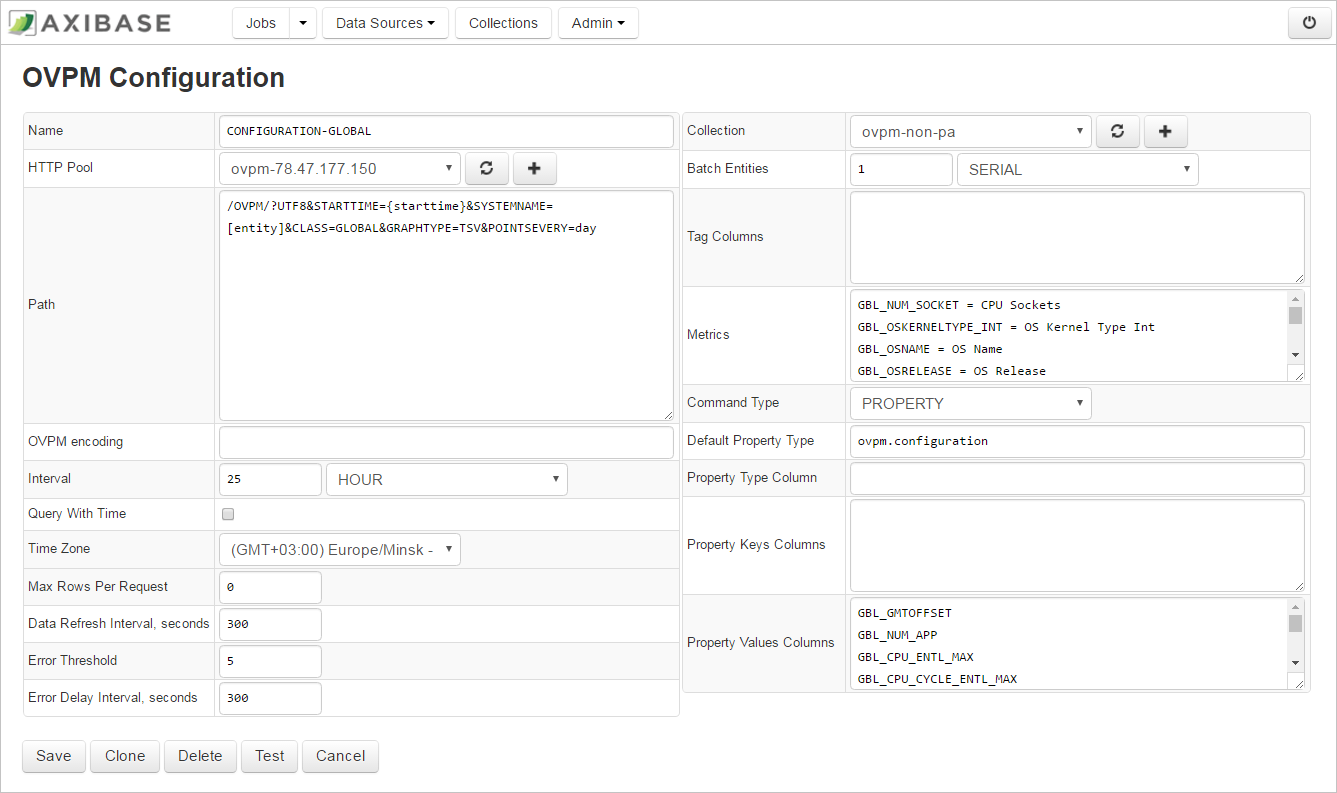Expand the Admin menu
The width and height of the screenshot is (1337, 793).
click(598, 23)
